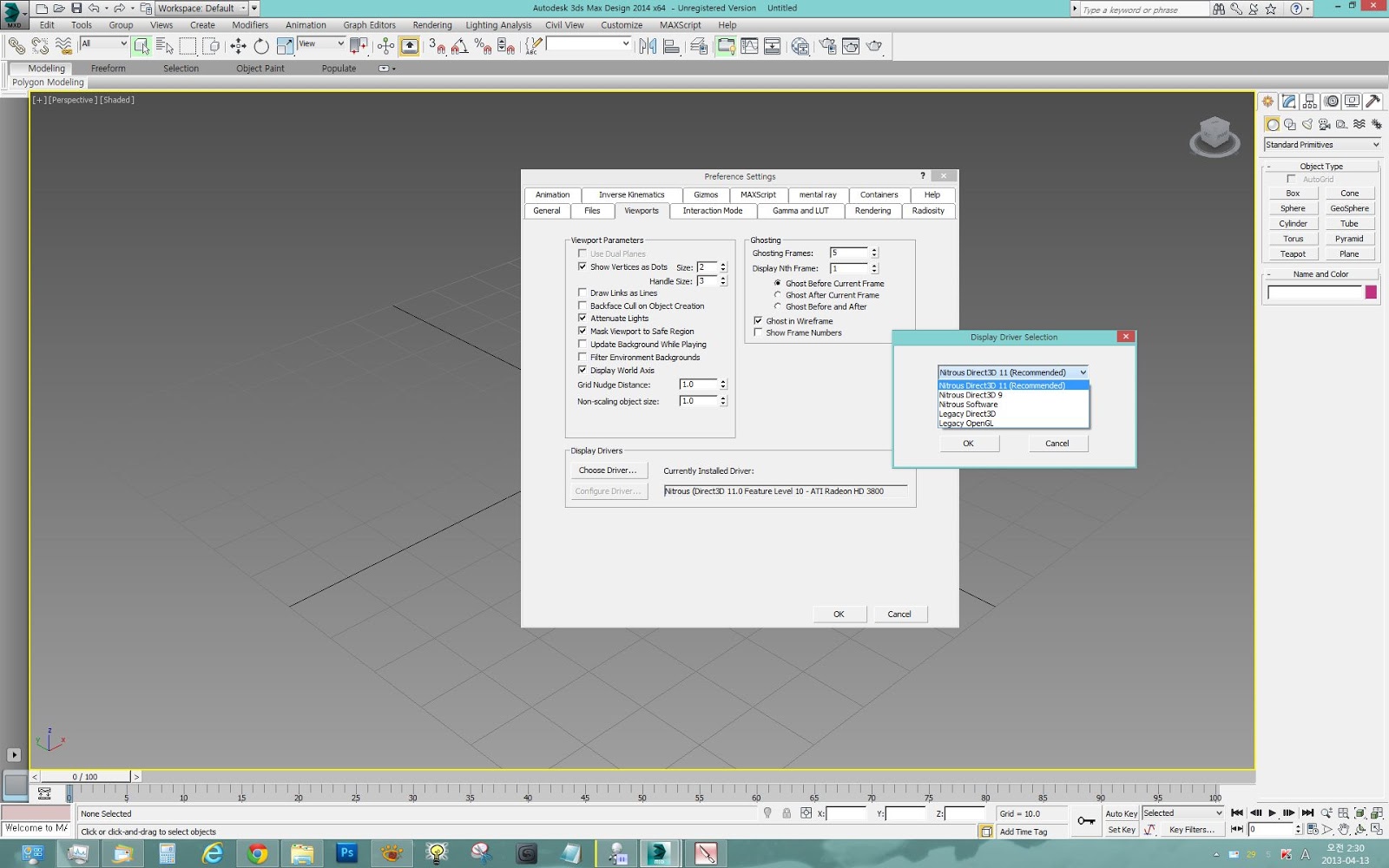Collapse the display driver dropdown

click(x=1083, y=372)
